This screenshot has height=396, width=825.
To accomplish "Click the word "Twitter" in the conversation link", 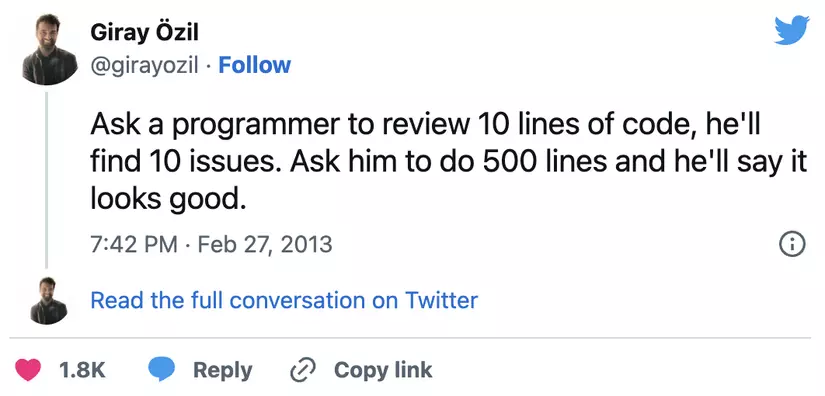I will pyautogui.click(x=441, y=300).
